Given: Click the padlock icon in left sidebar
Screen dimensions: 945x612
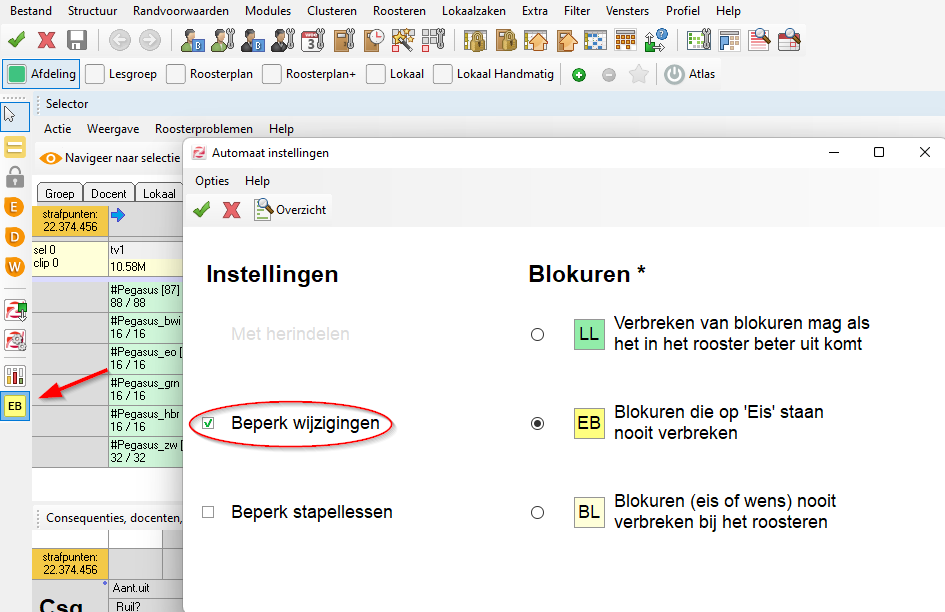Looking at the screenshot, I should coord(15,178).
